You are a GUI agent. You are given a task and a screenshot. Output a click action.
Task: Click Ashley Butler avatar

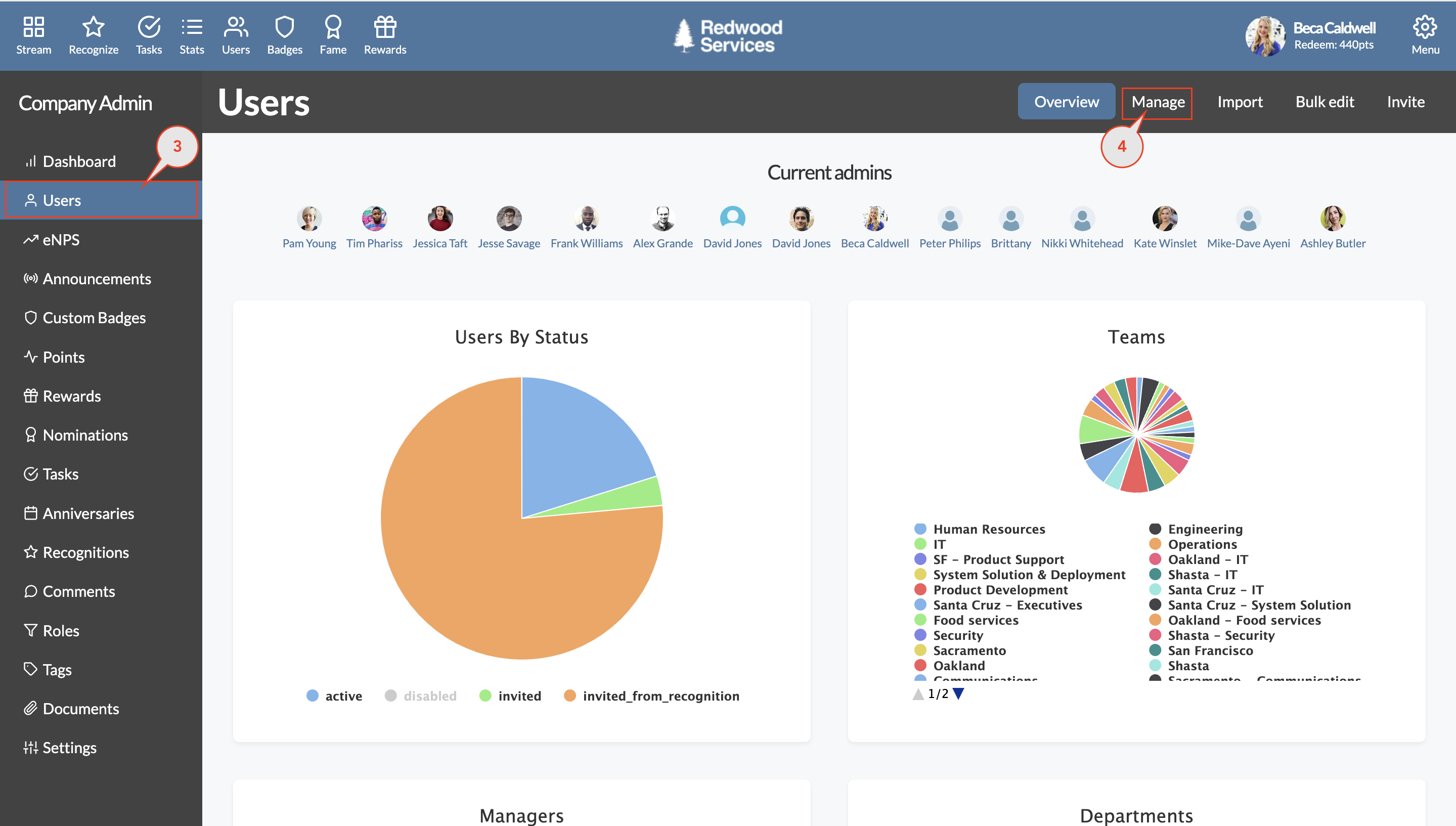pos(1333,219)
